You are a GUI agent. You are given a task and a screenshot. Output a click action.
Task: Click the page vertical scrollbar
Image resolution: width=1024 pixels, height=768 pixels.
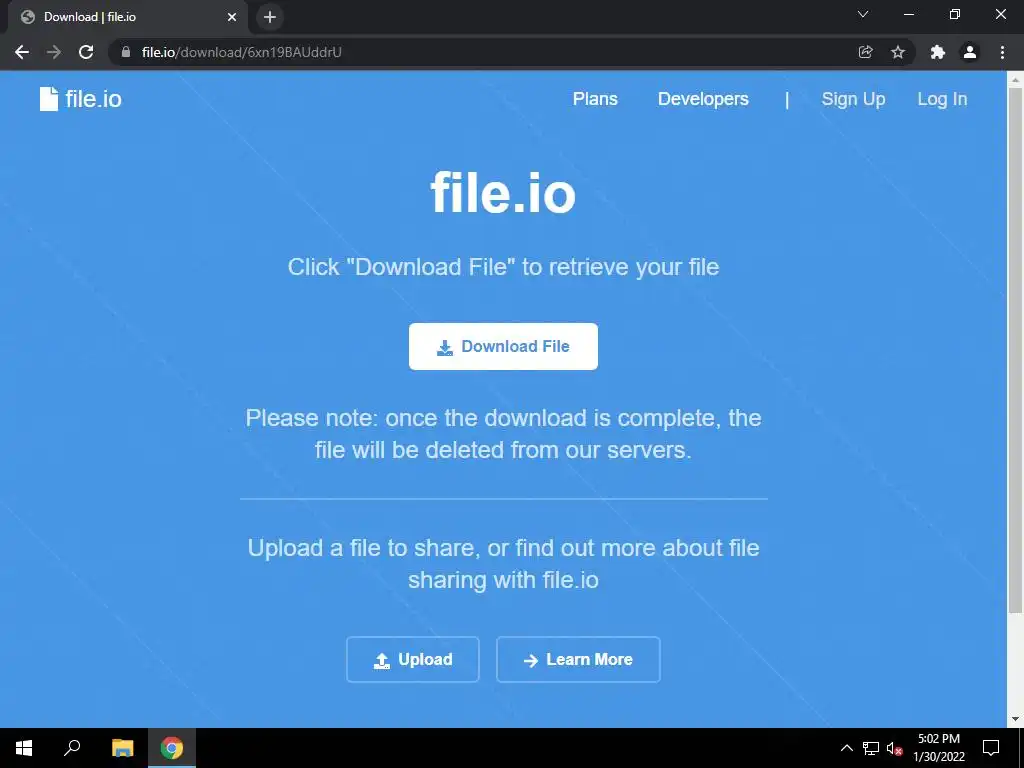[x=1015, y=349]
